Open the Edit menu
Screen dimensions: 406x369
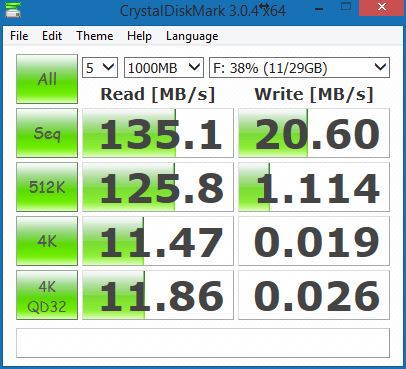click(x=52, y=36)
